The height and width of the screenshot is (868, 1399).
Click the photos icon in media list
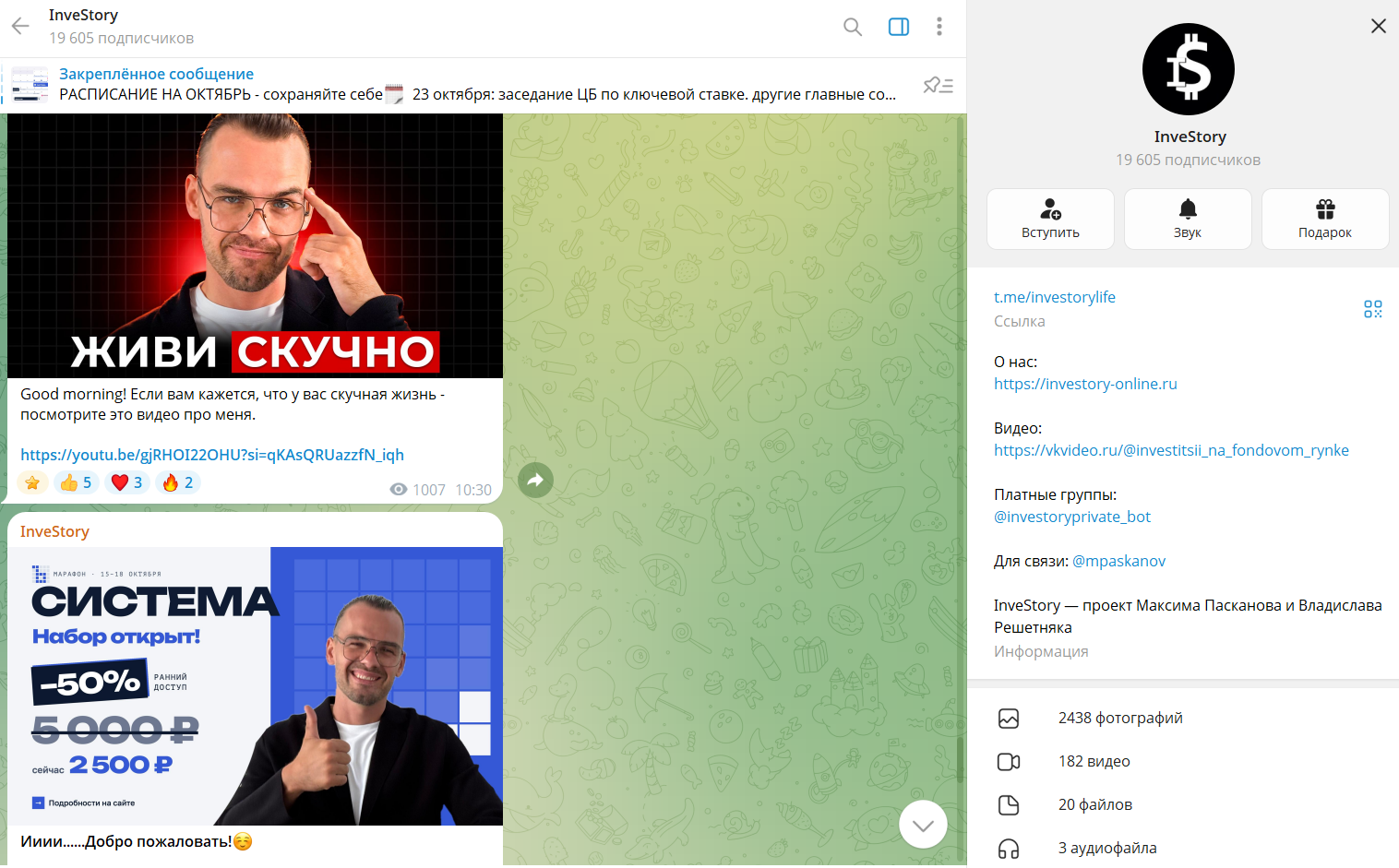[x=1009, y=719]
